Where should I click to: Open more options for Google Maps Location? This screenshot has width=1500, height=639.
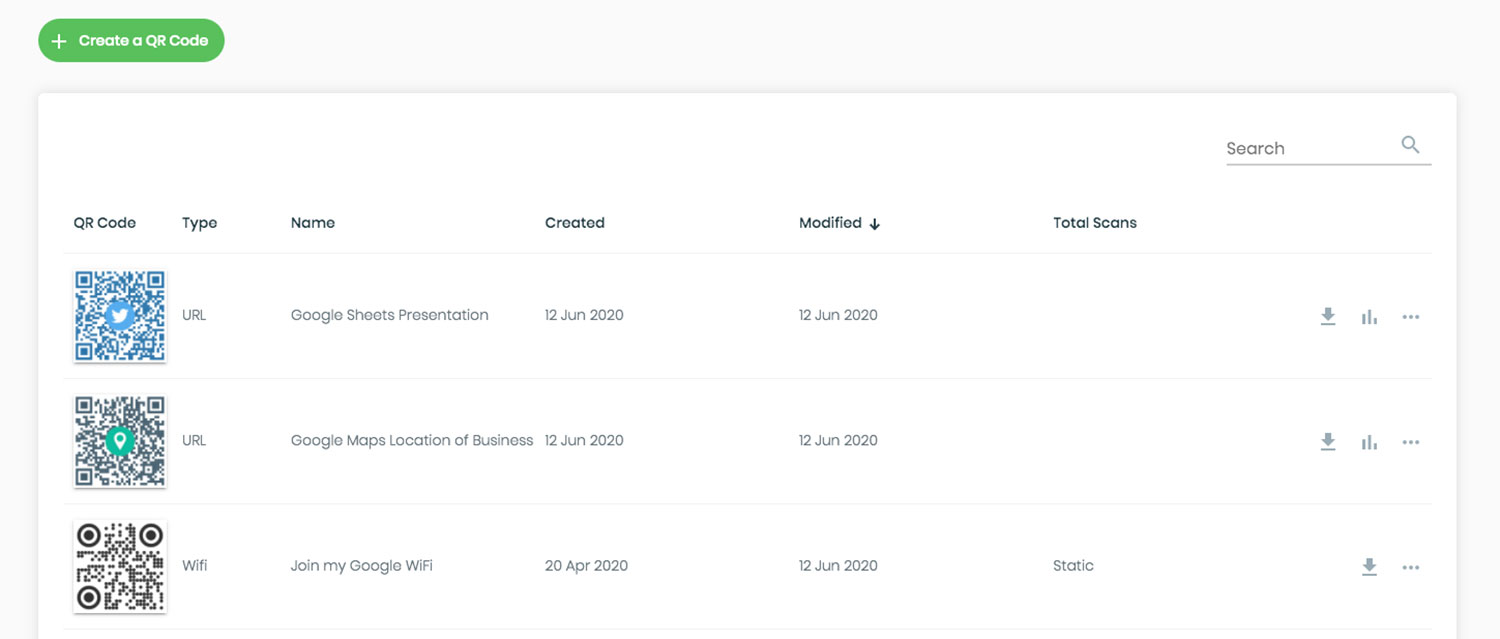click(1411, 442)
